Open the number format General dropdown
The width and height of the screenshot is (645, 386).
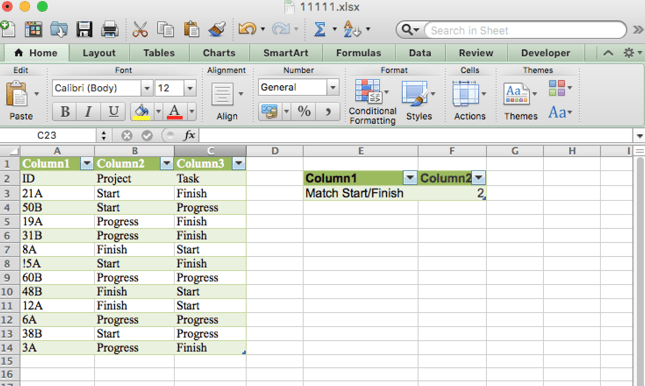333,87
